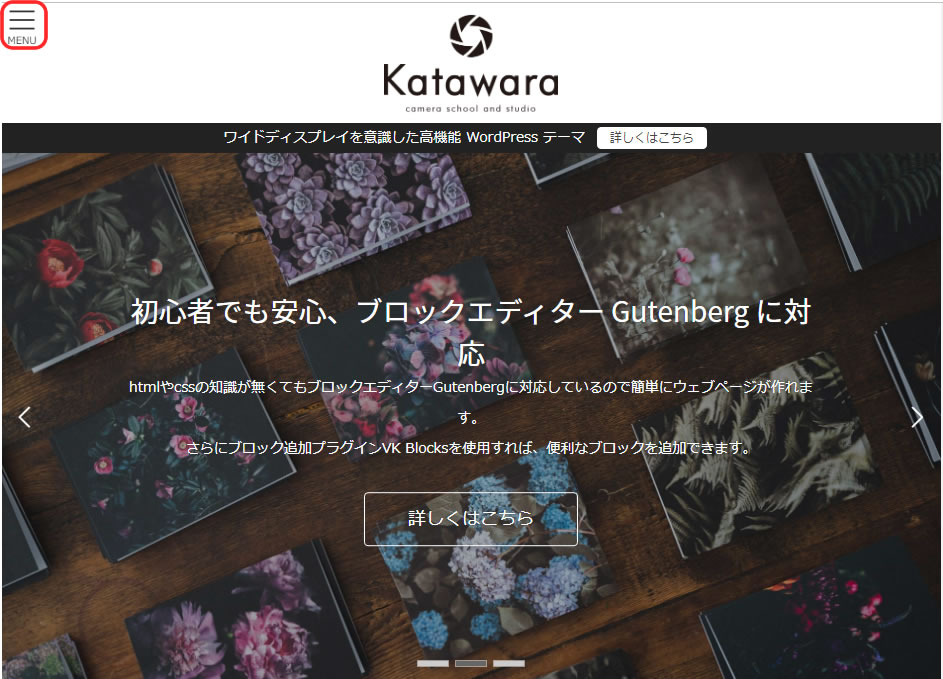
Task: Select the third slide indicator bar
Action: 509,663
